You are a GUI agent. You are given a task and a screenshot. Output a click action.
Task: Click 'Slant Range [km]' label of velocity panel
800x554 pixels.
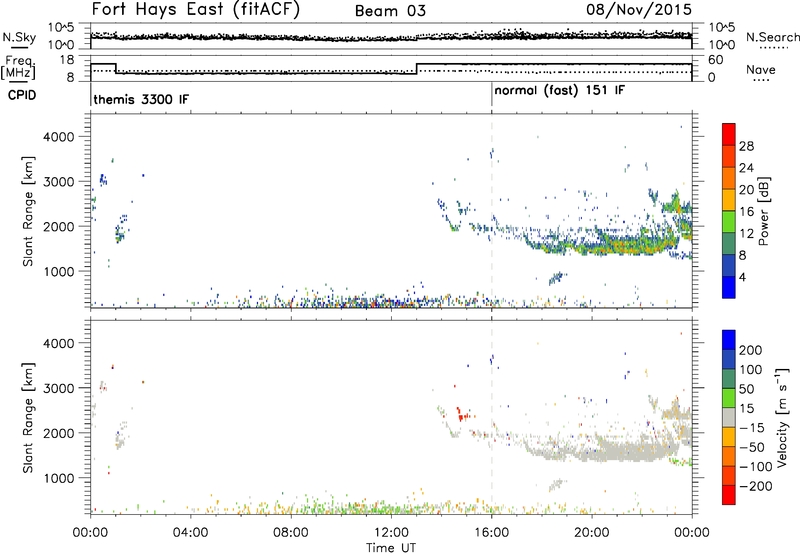tap(28, 418)
